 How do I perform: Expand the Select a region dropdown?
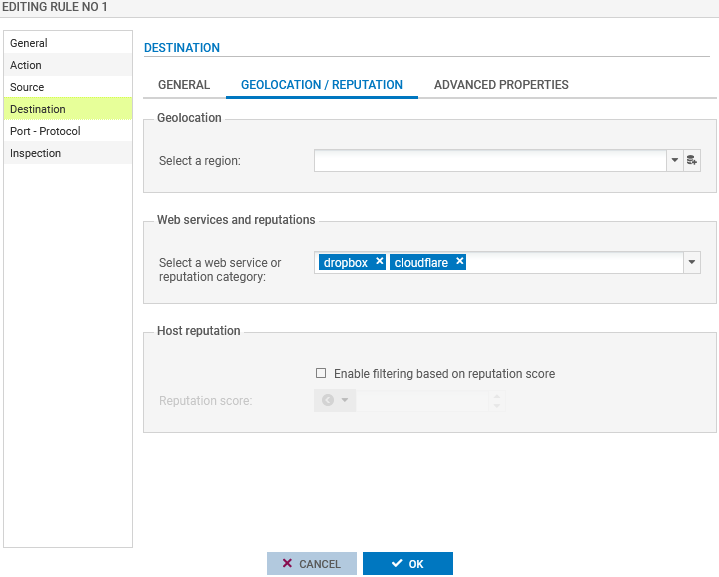(x=674, y=160)
